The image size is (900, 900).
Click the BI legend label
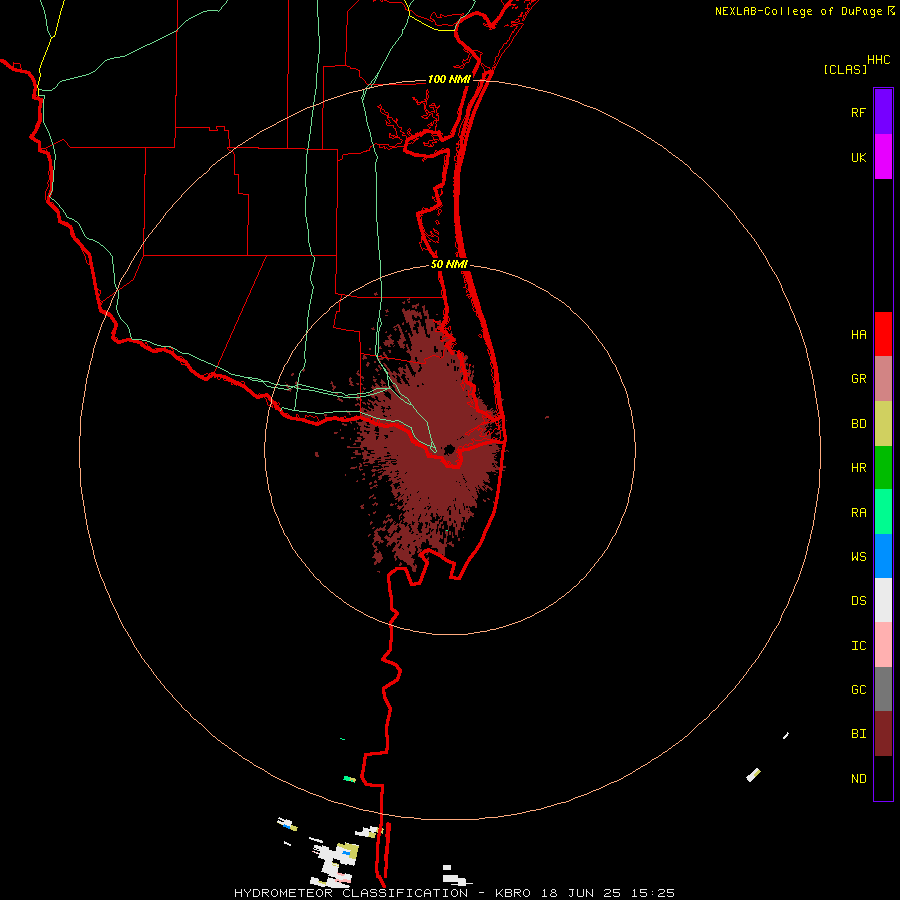858,734
